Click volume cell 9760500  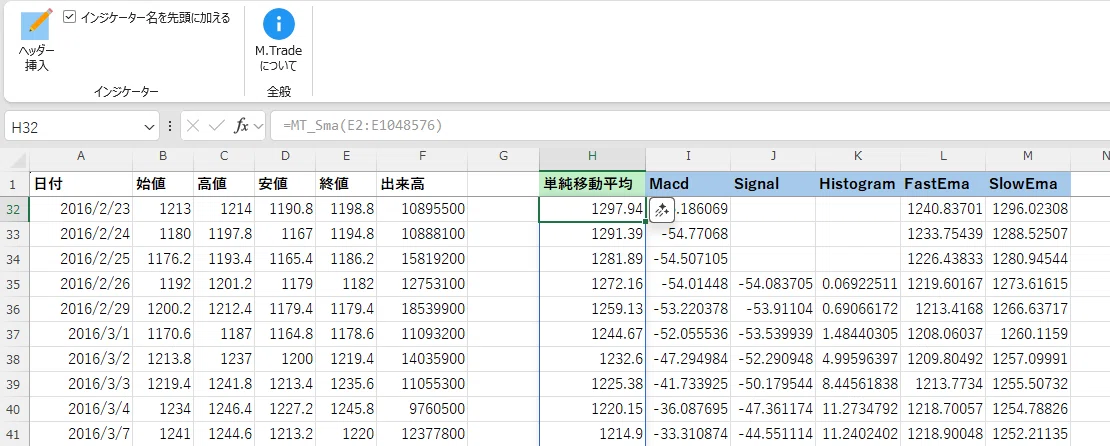[423, 408]
